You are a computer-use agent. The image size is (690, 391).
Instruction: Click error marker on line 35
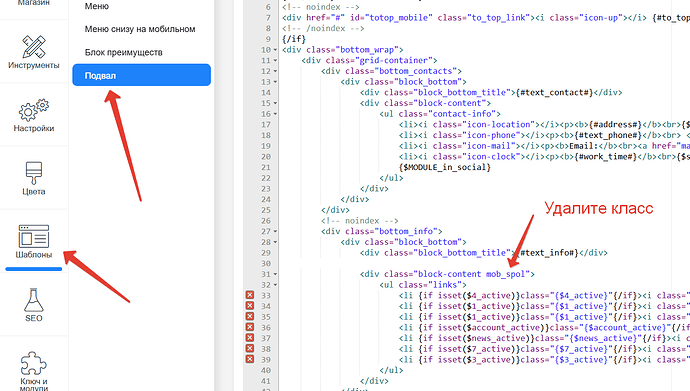point(250,316)
